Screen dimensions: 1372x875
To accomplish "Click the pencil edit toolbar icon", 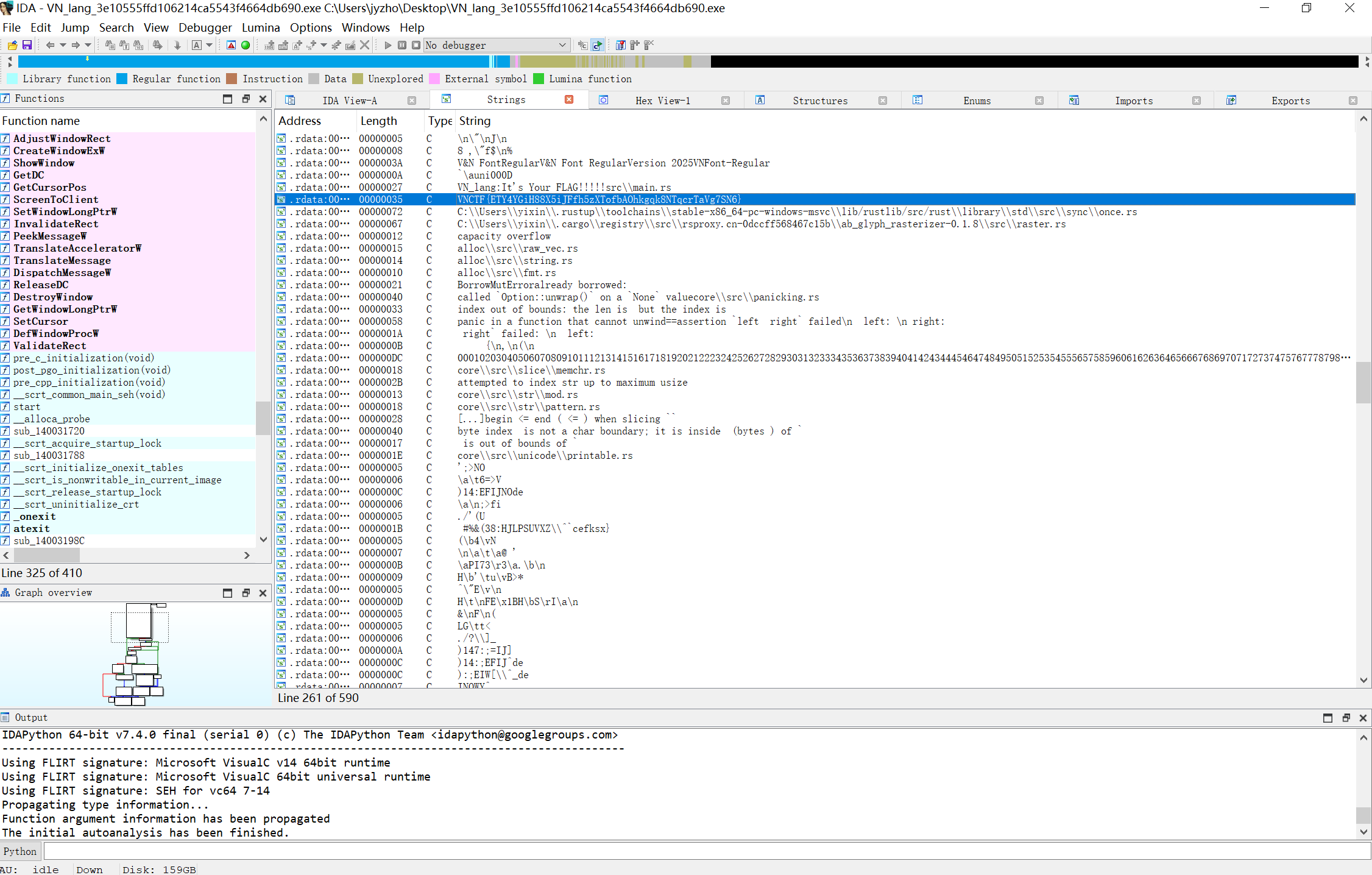I will tap(350, 45).
